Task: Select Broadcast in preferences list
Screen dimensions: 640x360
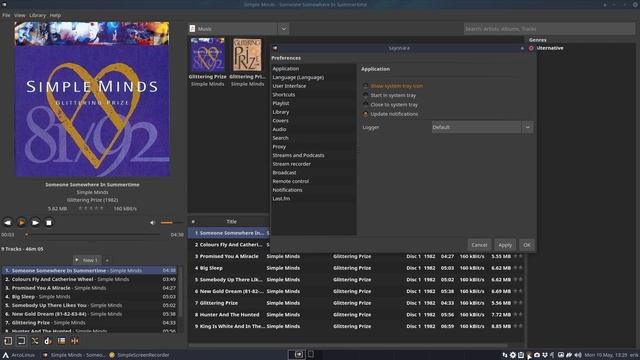Action: (x=313, y=173)
